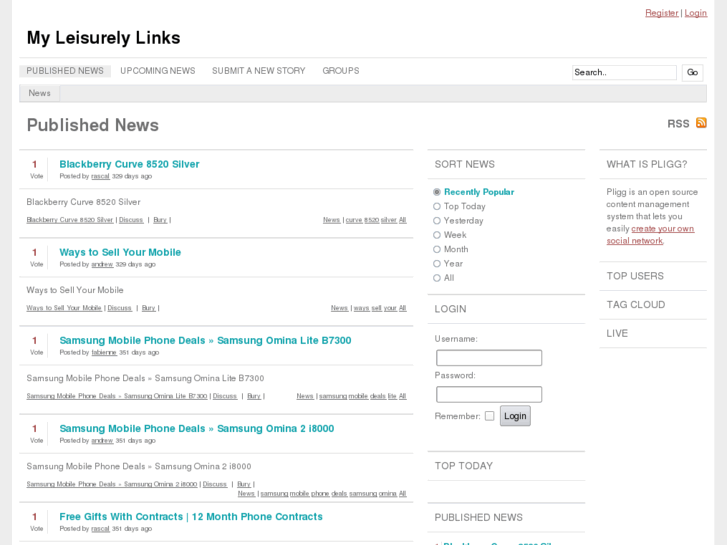Bury the Samsung Omina Lite B7300 story
The image size is (727, 545).
click(x=254, y=396)
